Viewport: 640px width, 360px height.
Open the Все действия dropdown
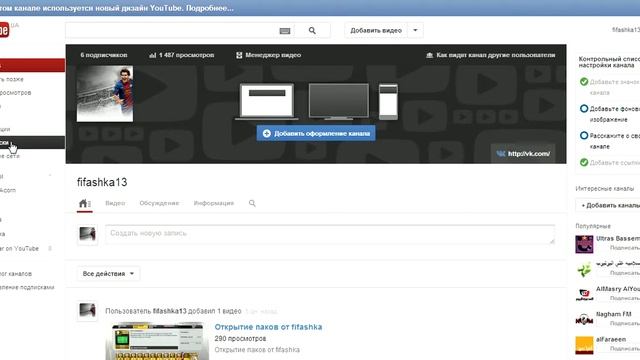108,273
